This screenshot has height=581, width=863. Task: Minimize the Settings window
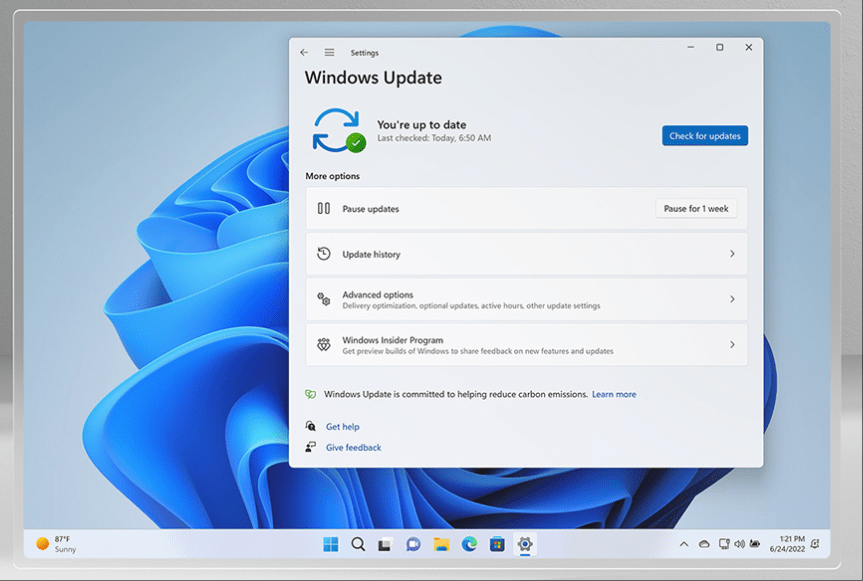point(691,47)
